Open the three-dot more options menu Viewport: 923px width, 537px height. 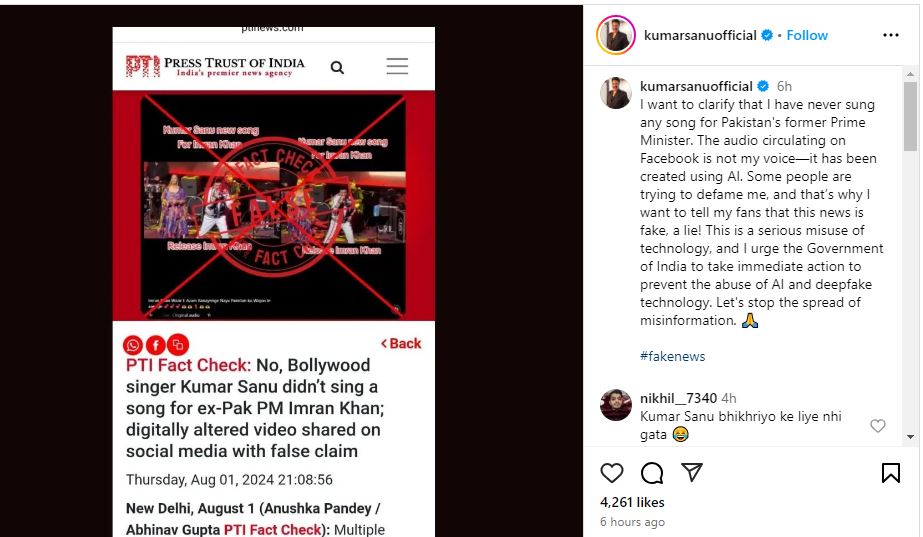(891, 35)
